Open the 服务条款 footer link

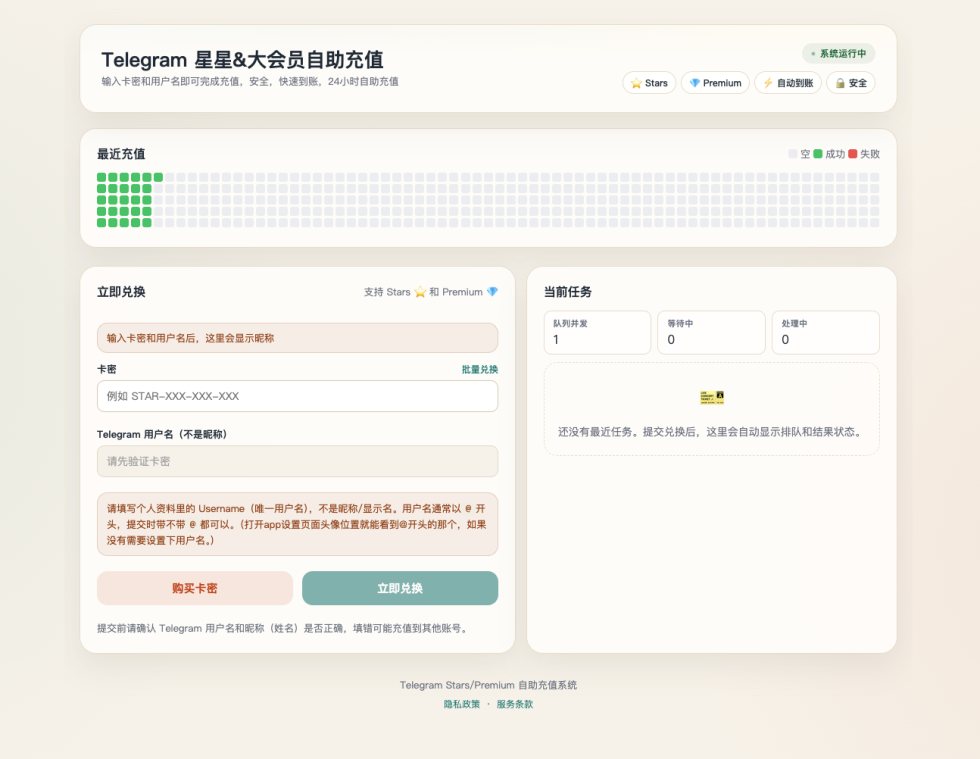tap(515, 704)
